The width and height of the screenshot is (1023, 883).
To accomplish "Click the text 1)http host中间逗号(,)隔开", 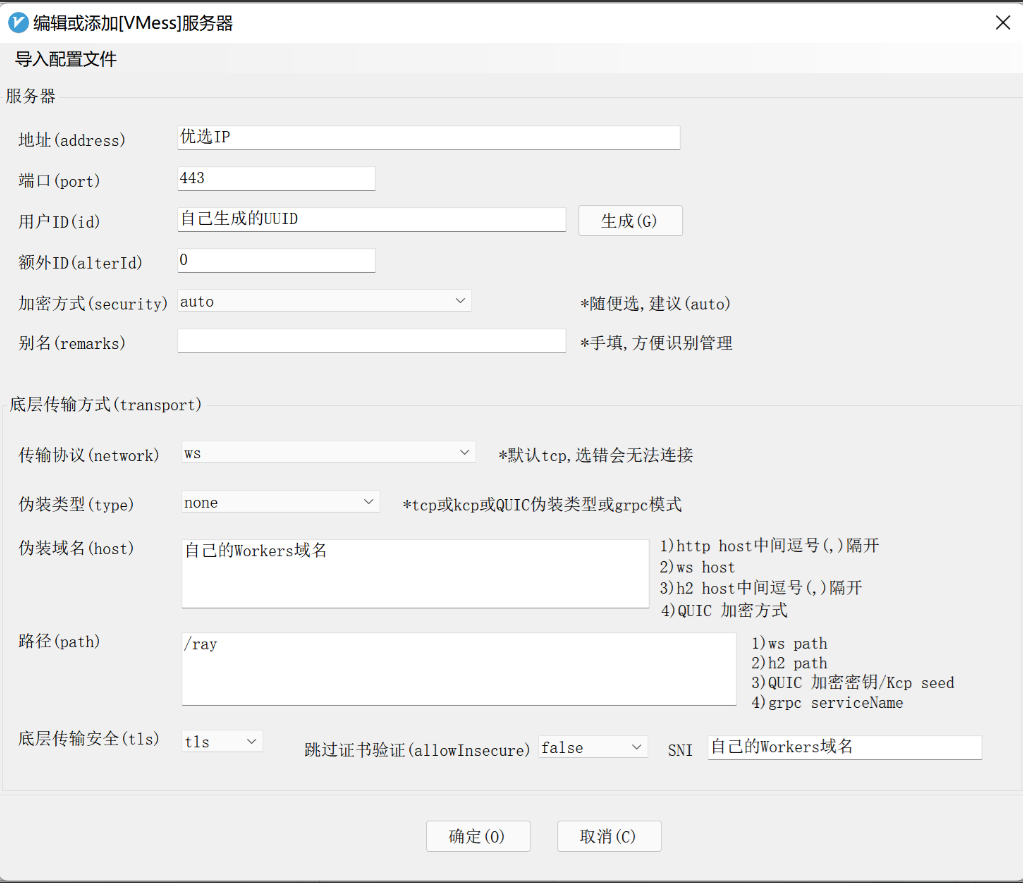I will coord(770,546).
